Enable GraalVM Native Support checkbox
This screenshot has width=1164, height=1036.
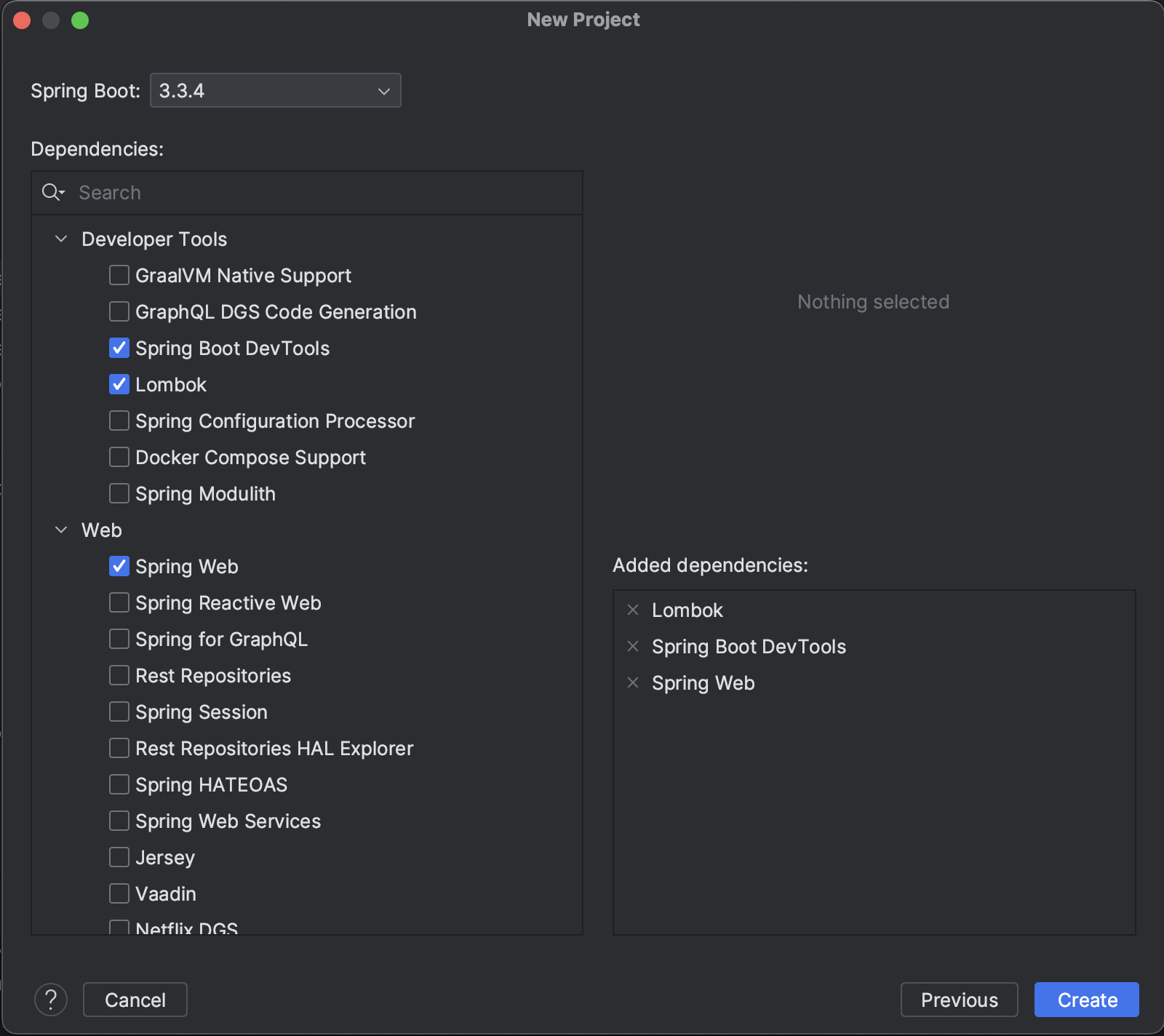pos(119,275)
